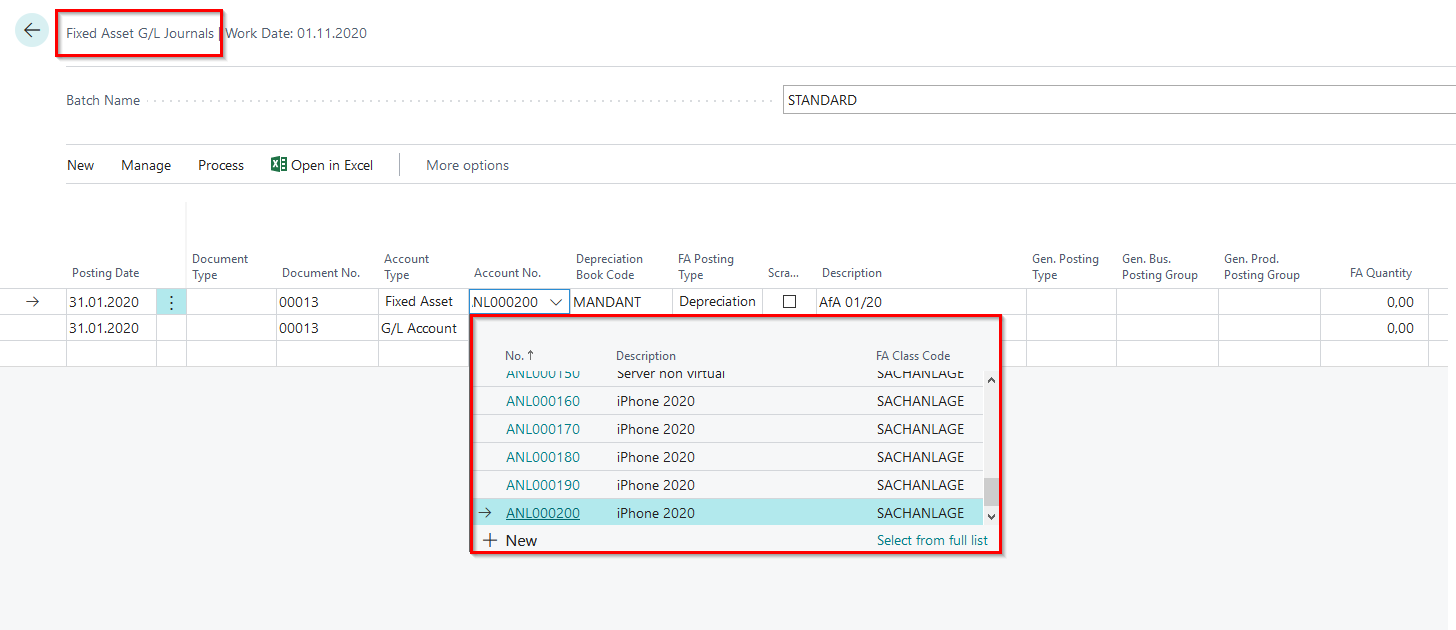Screen dimensions: 1456x630
Task: Toggle the Scrap checkbox in the first row
Action: click(789, 302)
